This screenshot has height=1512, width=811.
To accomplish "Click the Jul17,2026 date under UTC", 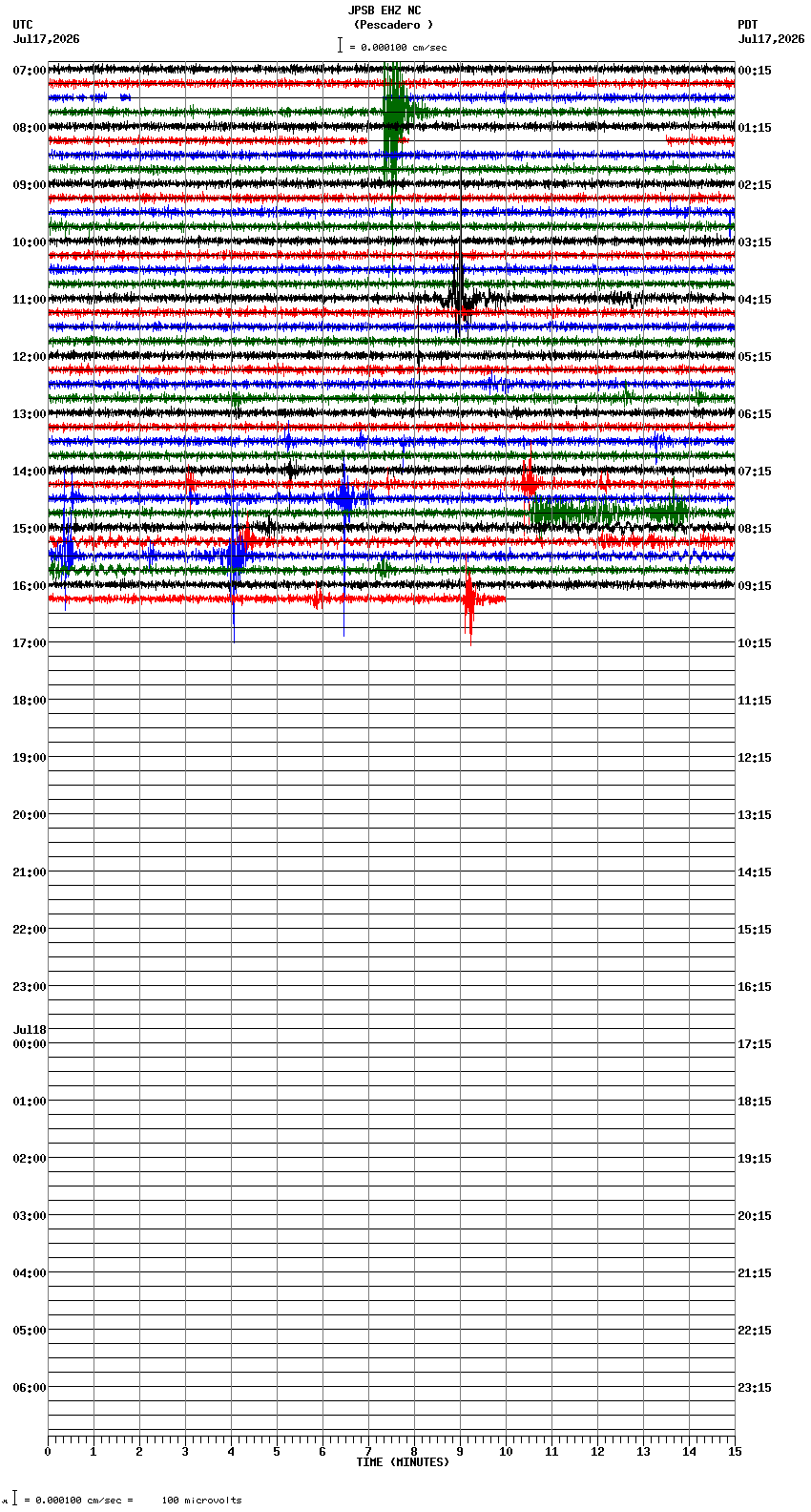I will 47,39.
